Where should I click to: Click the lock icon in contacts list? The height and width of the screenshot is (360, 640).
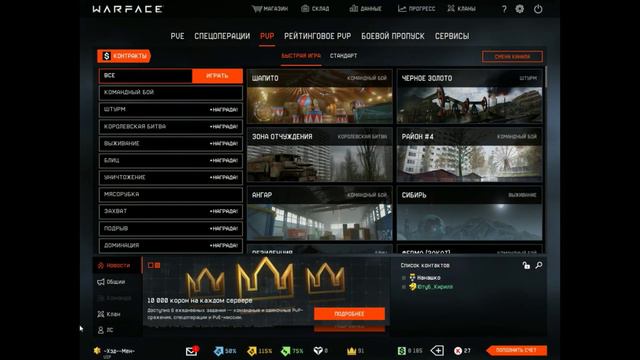click(x=526, y=265)
